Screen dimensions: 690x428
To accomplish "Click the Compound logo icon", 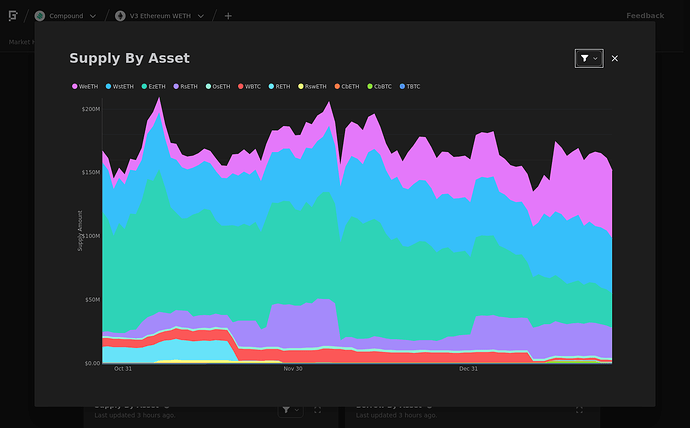I will pos(40,16).
